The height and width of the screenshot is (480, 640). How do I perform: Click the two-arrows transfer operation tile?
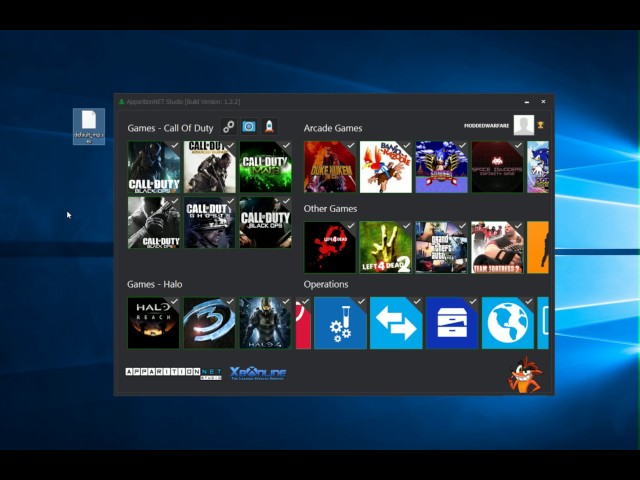(396, 323)
